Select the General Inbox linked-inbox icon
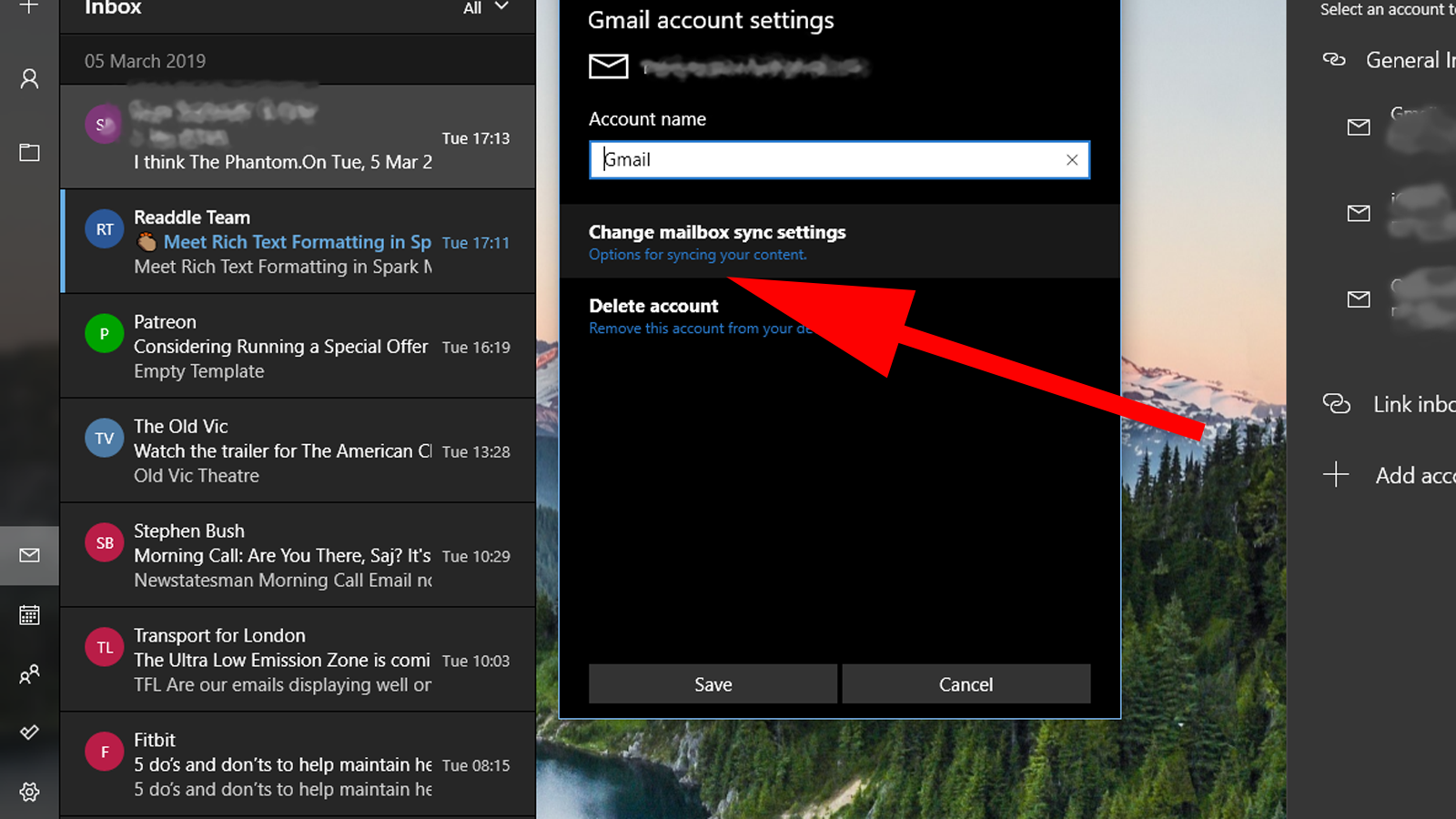Viewport: 1456px width, 819px height. point(1337,58)
